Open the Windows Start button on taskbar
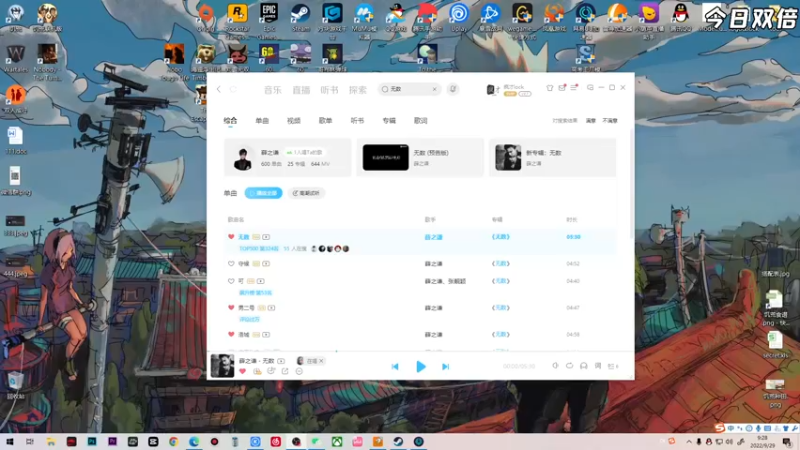Screen dimensions: 800x450 [9, 441]
